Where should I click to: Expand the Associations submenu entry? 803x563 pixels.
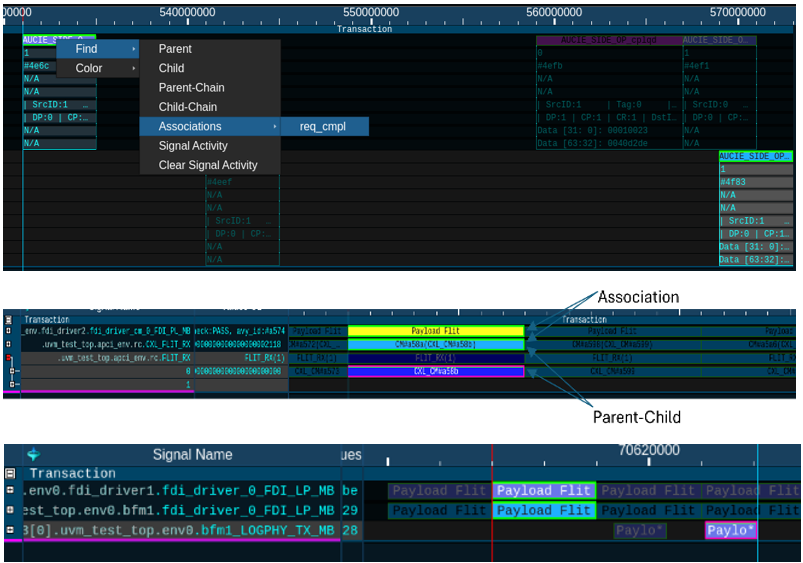click(210, 127)
